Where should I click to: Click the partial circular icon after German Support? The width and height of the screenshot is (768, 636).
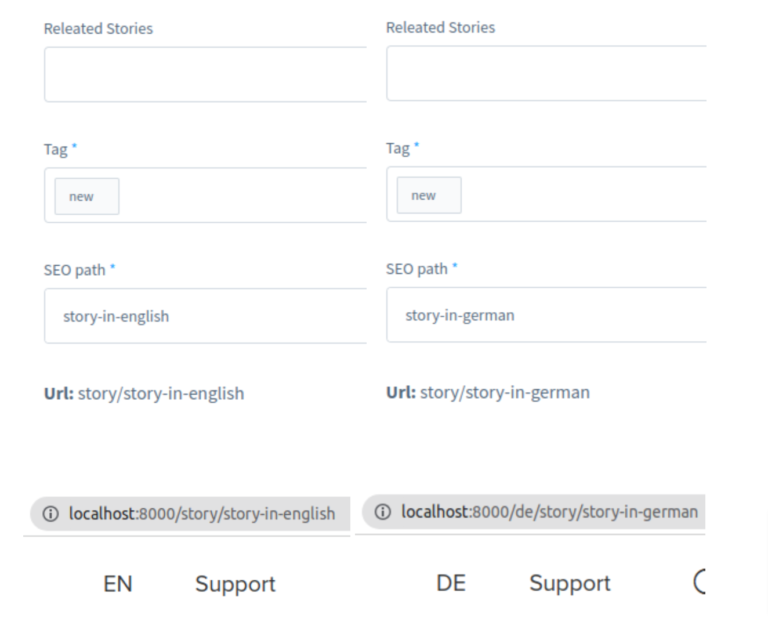[700, 582]
